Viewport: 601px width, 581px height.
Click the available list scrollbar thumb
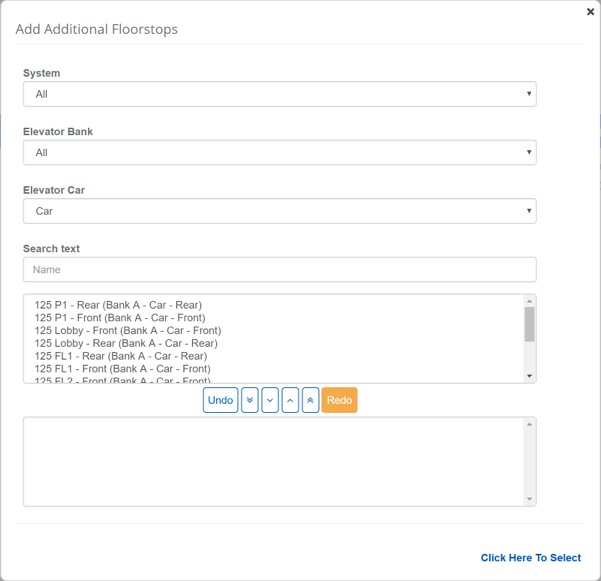pyautogui.click(x=529, y=324)
